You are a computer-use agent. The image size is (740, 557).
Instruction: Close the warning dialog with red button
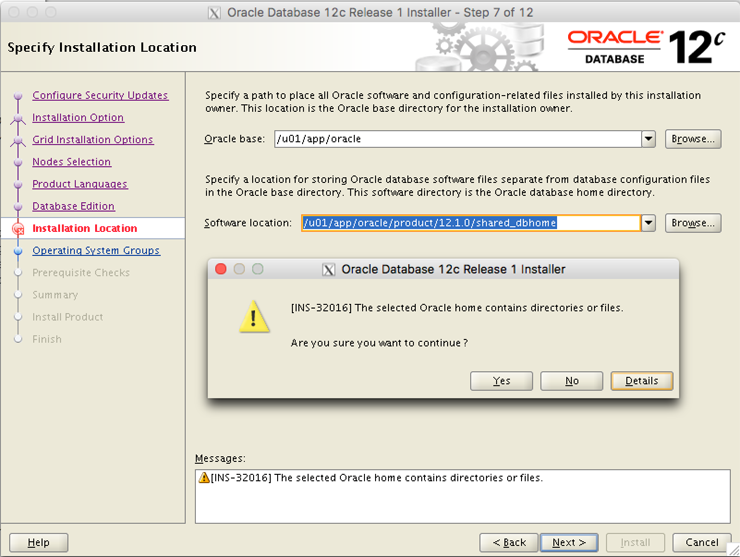tap(221, 269)
